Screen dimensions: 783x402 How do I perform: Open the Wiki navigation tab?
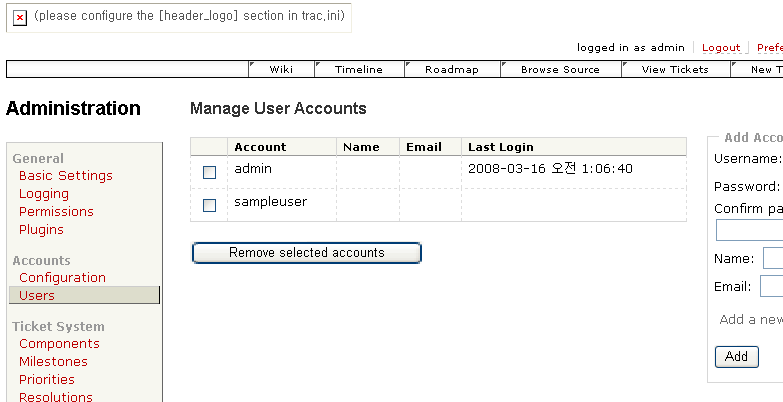tap(281, 69)
